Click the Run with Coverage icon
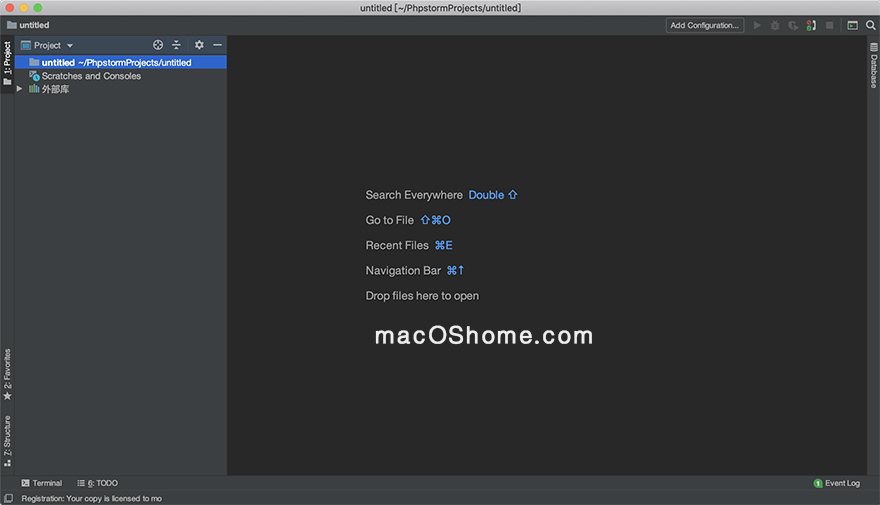Image resolution: width=880 pixels, height=505 pixels. (x=793, y=25)
